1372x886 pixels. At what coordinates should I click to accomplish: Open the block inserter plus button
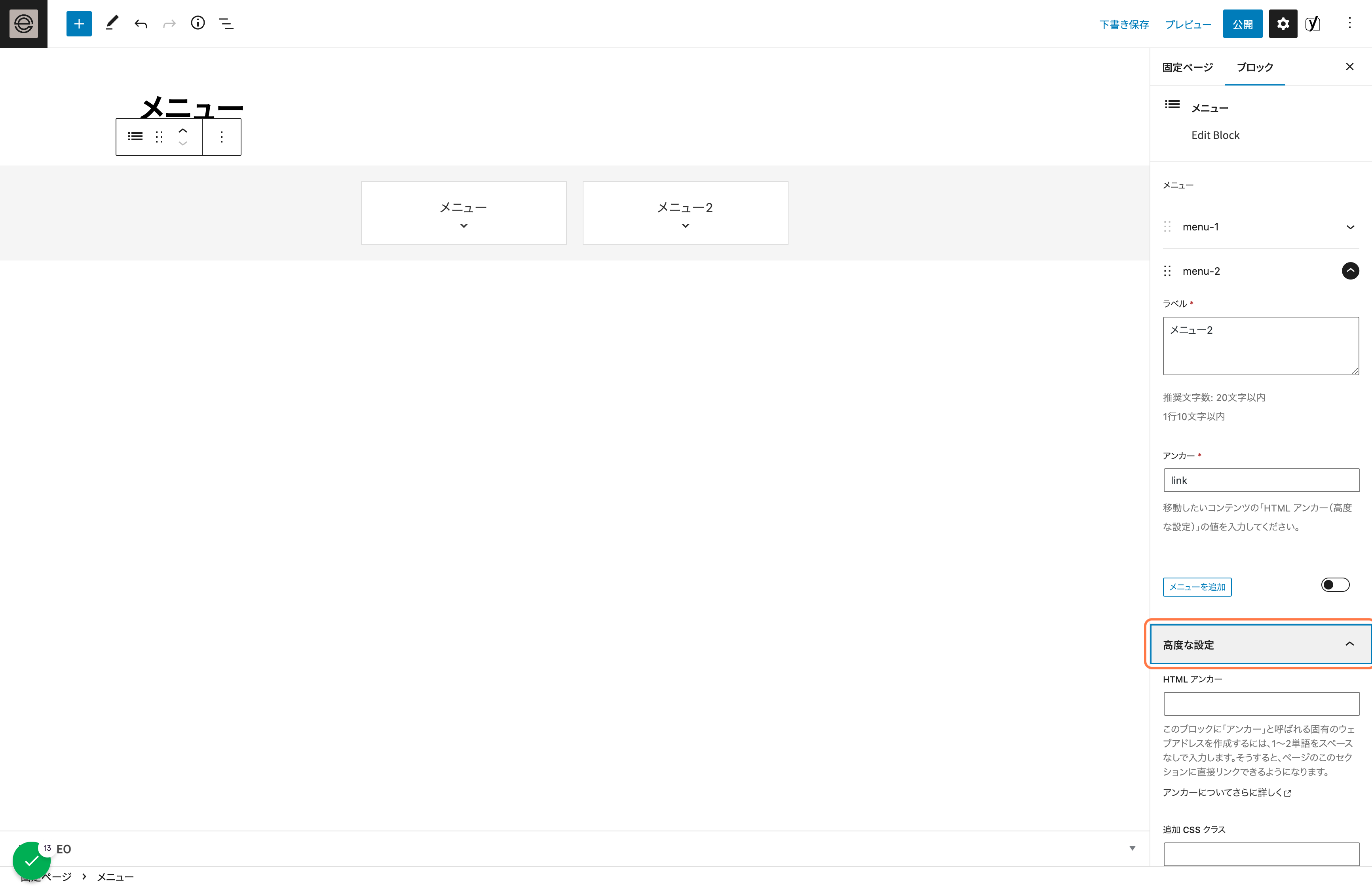point(79,24)
